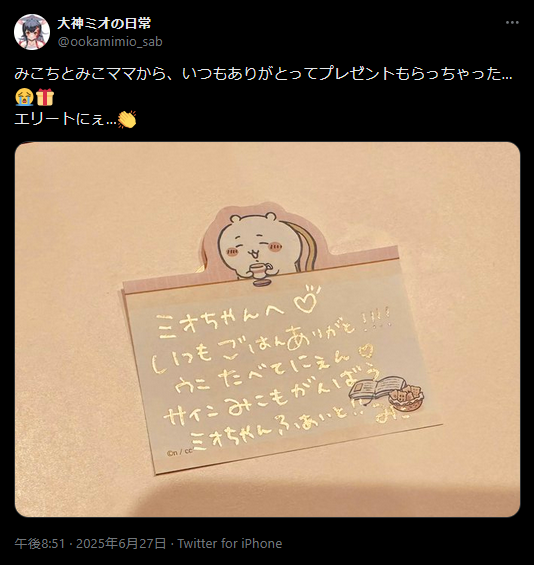Click the book and basket illustration
The image size is (534, 565).
tap(386, 392)
